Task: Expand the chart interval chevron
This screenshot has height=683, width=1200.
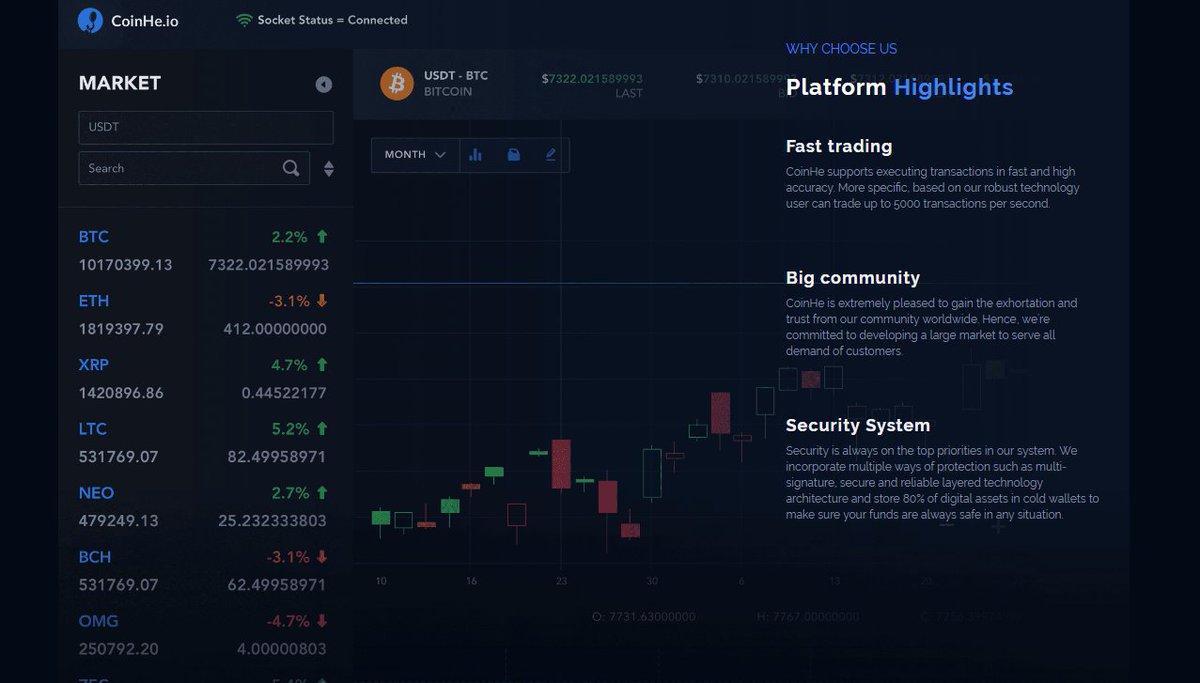Action: (x=438, y=154)
